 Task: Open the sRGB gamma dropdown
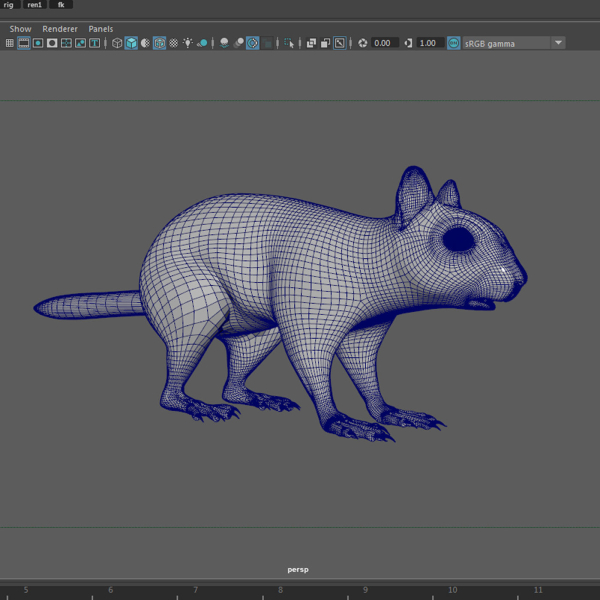point(514,43)
